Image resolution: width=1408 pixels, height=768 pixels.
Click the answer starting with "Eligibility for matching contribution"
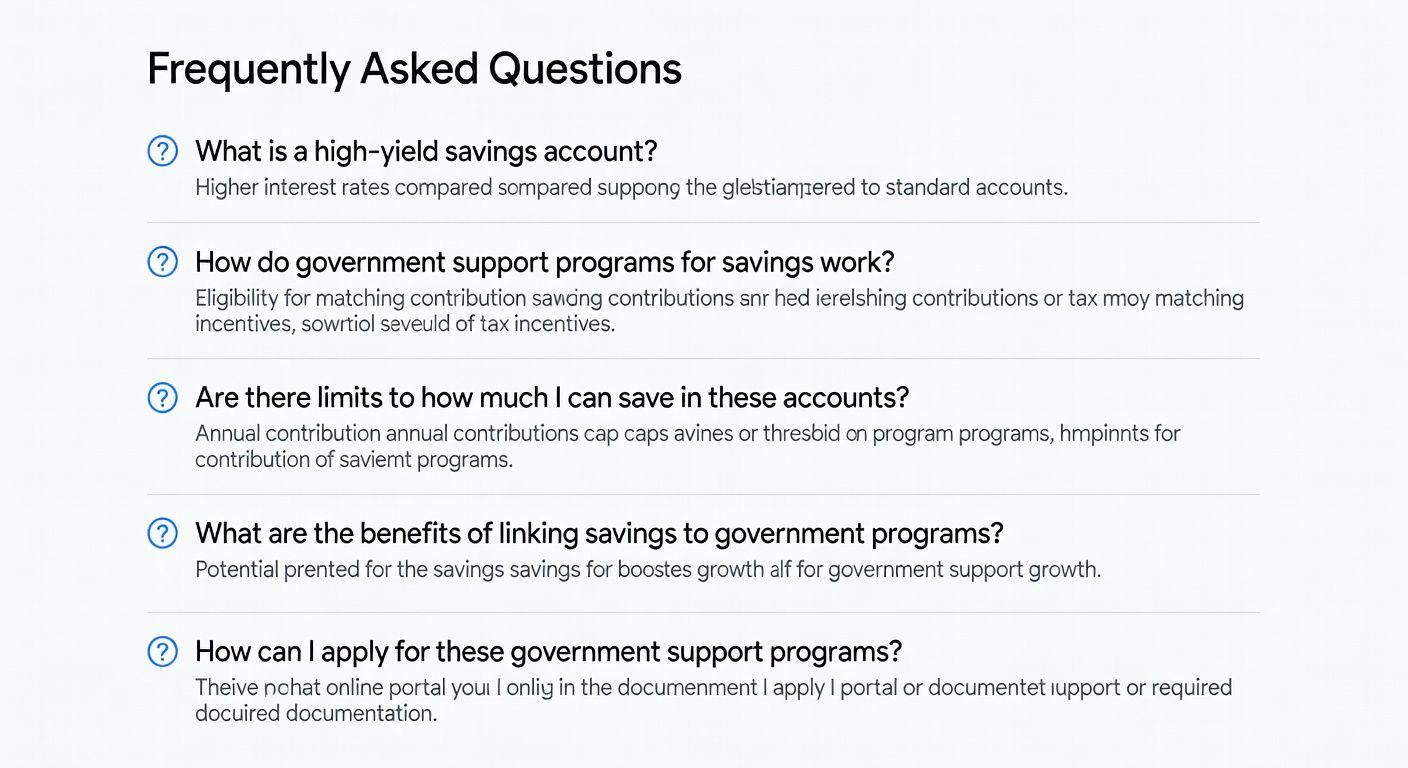tap(719, 310)
